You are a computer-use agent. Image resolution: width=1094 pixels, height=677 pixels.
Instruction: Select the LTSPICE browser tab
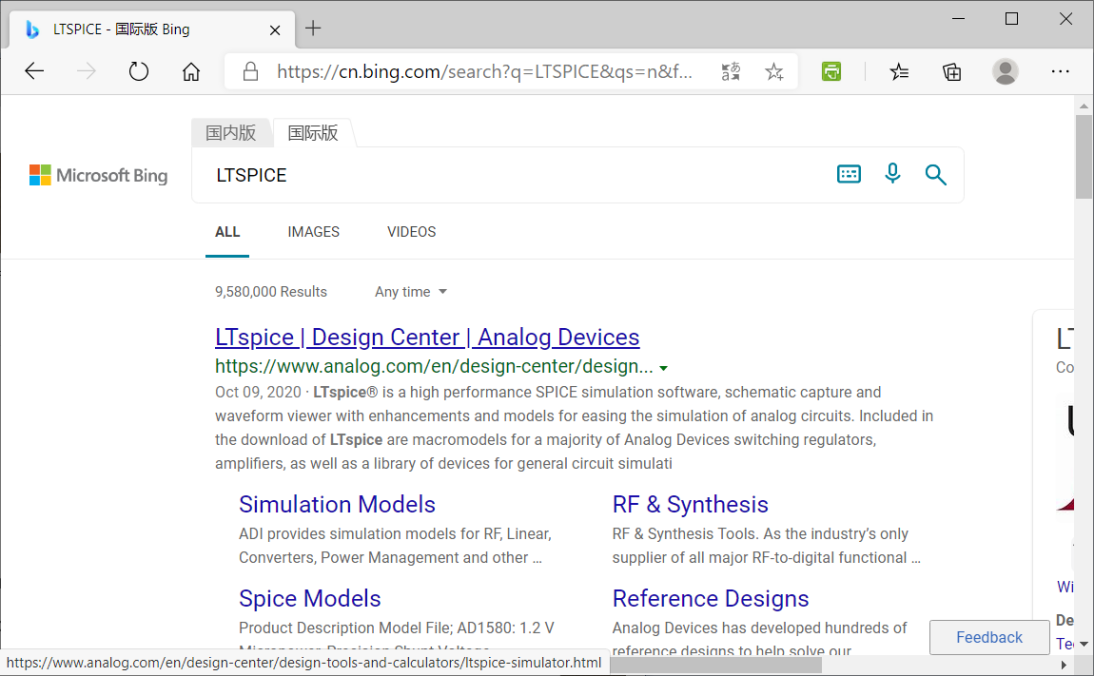(152, 29)
